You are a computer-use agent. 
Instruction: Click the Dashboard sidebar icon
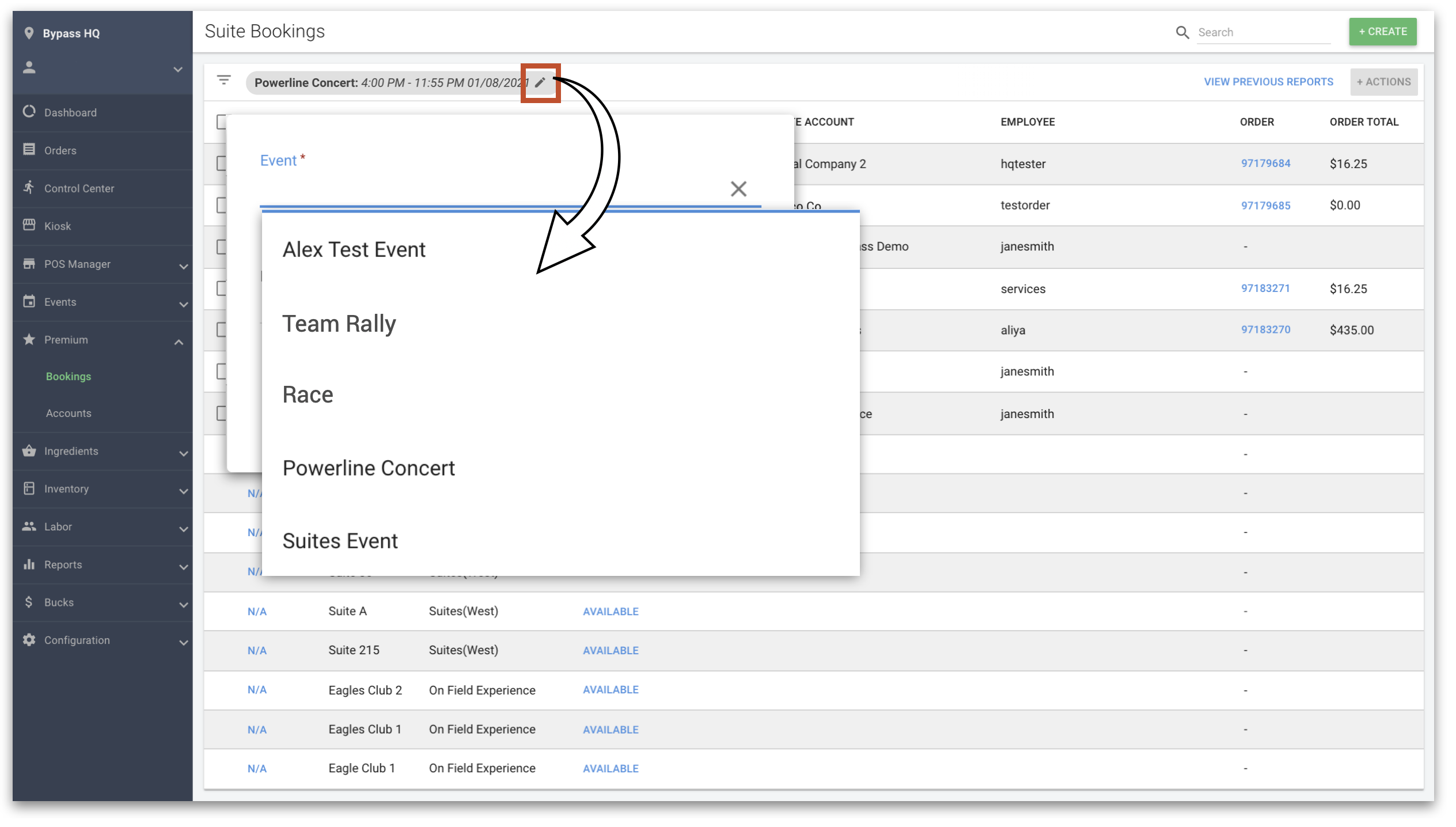point(31,112)
